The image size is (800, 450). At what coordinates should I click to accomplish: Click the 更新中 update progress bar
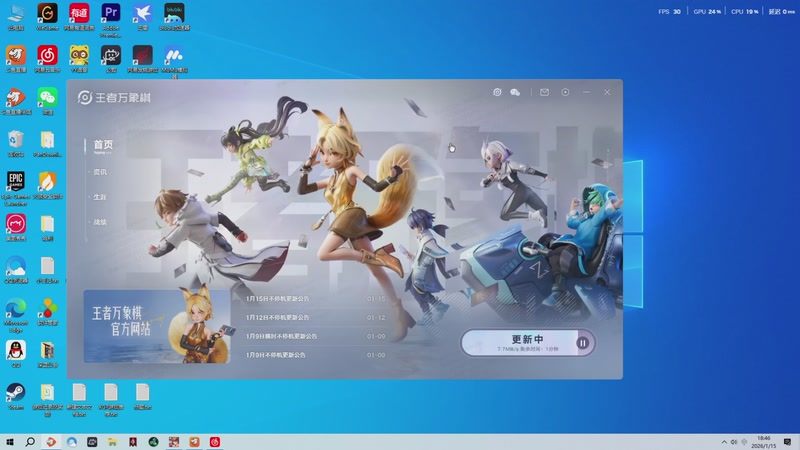[x=528, y=342]
